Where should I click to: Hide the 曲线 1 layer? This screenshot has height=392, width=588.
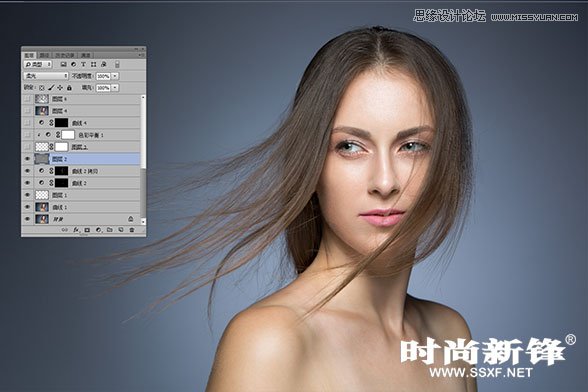click(27, 207)
